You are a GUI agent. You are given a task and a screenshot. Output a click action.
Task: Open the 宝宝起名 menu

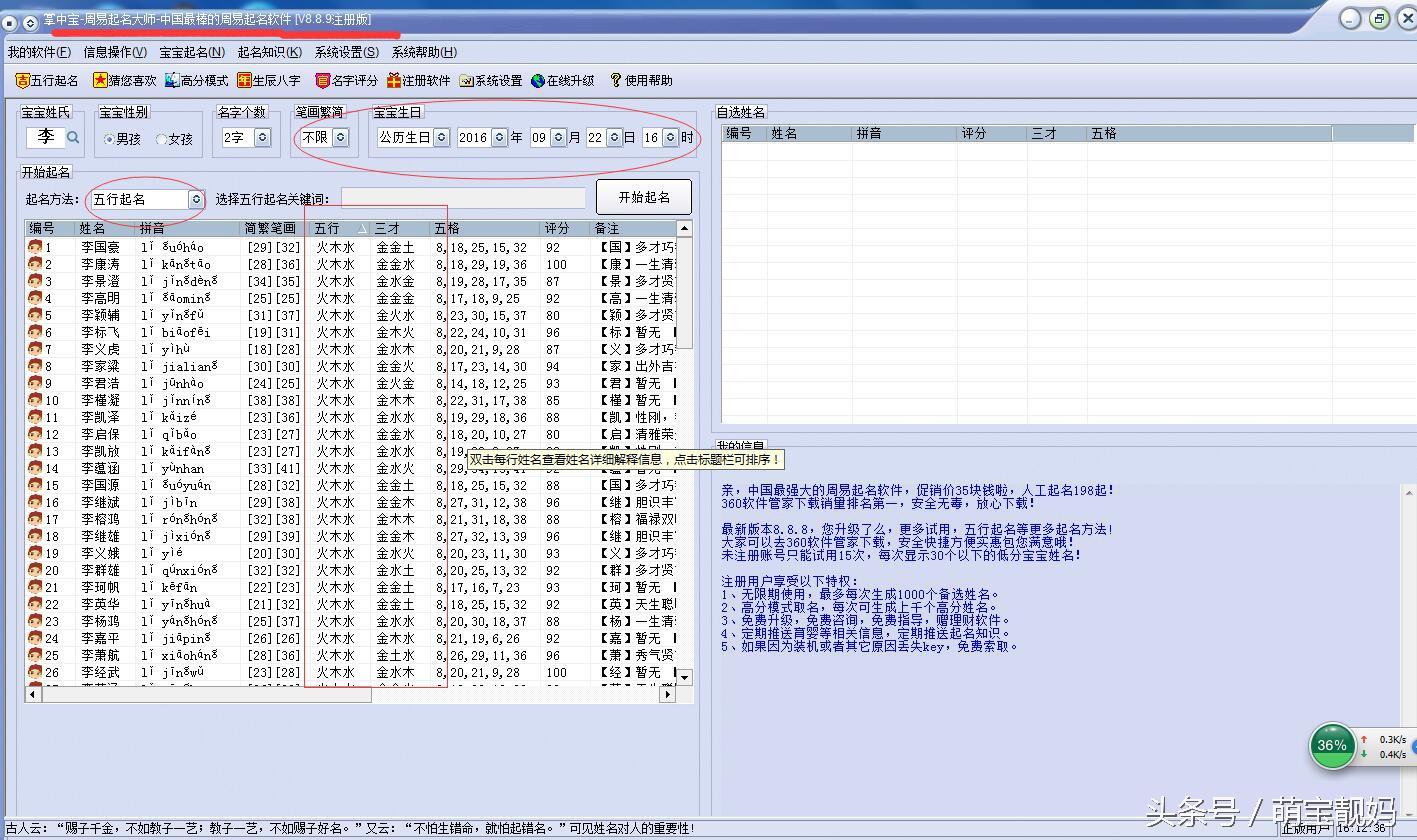191,52
